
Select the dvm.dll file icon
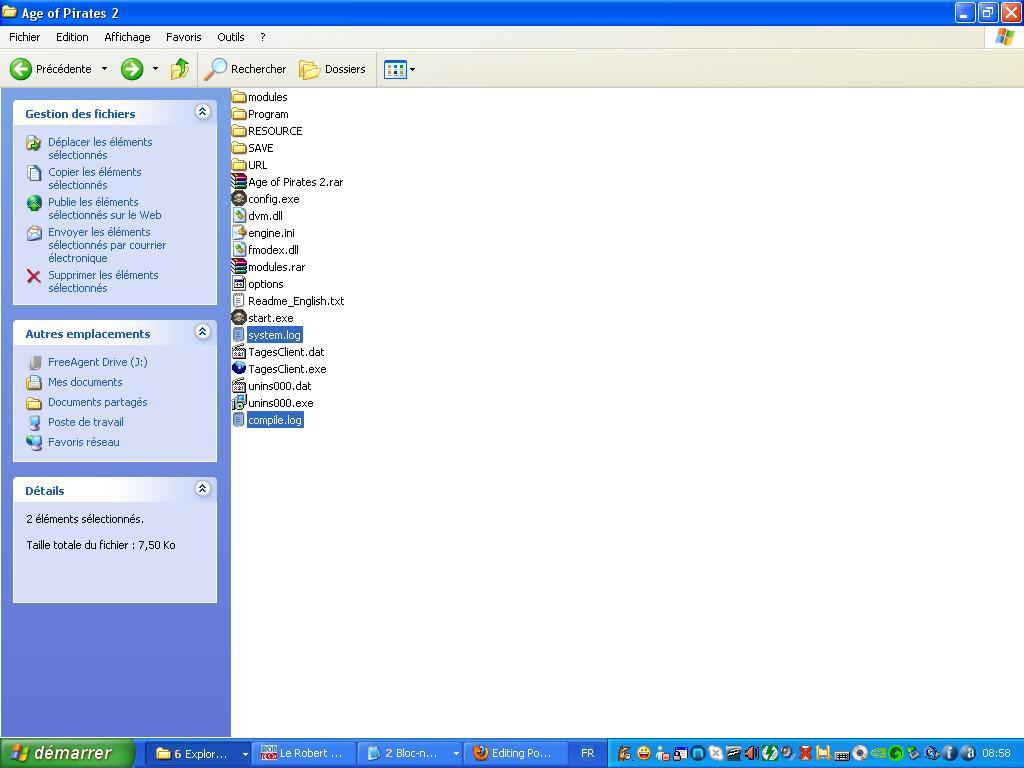239,216
